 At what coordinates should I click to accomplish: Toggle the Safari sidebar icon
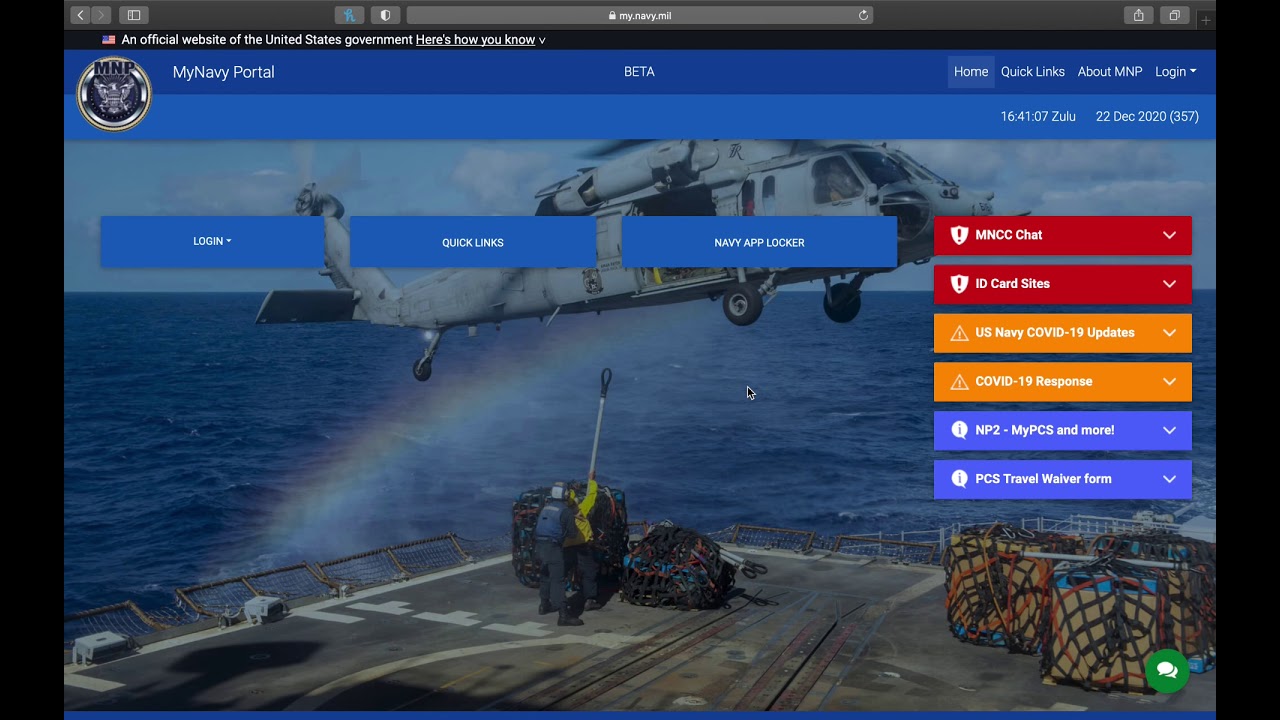(x=133, y=15)
